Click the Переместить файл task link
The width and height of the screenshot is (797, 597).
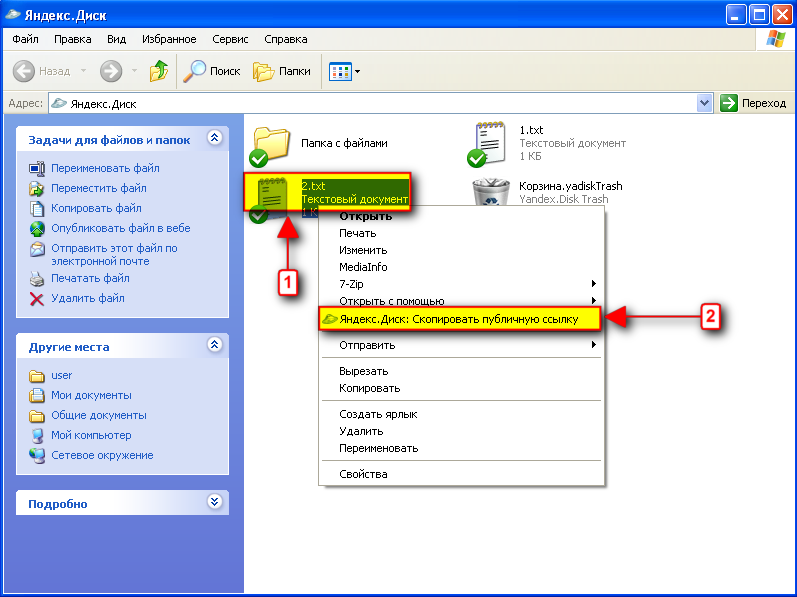click(99, 188)
